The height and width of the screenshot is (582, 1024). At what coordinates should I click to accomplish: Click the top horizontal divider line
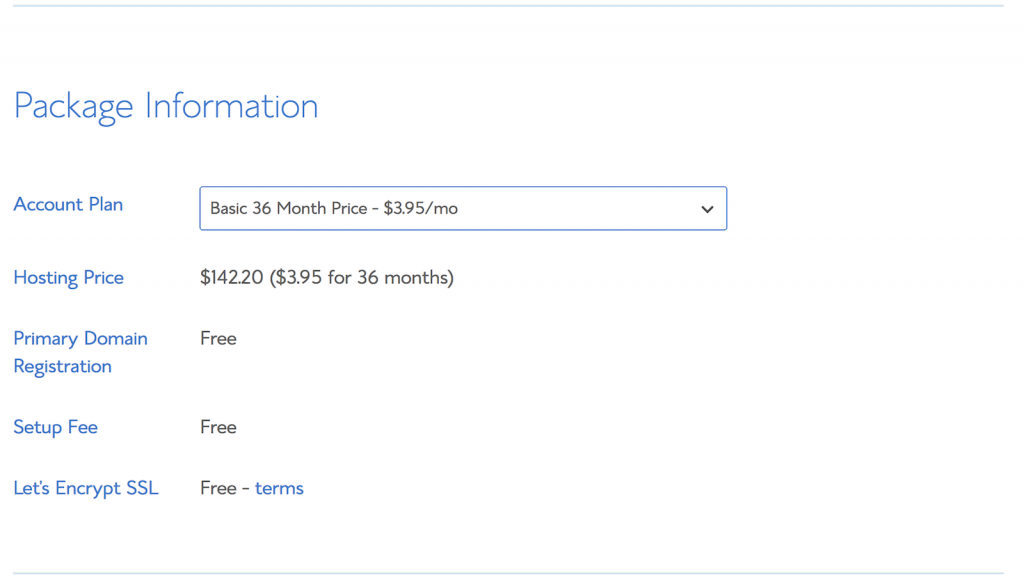point(508,6)
